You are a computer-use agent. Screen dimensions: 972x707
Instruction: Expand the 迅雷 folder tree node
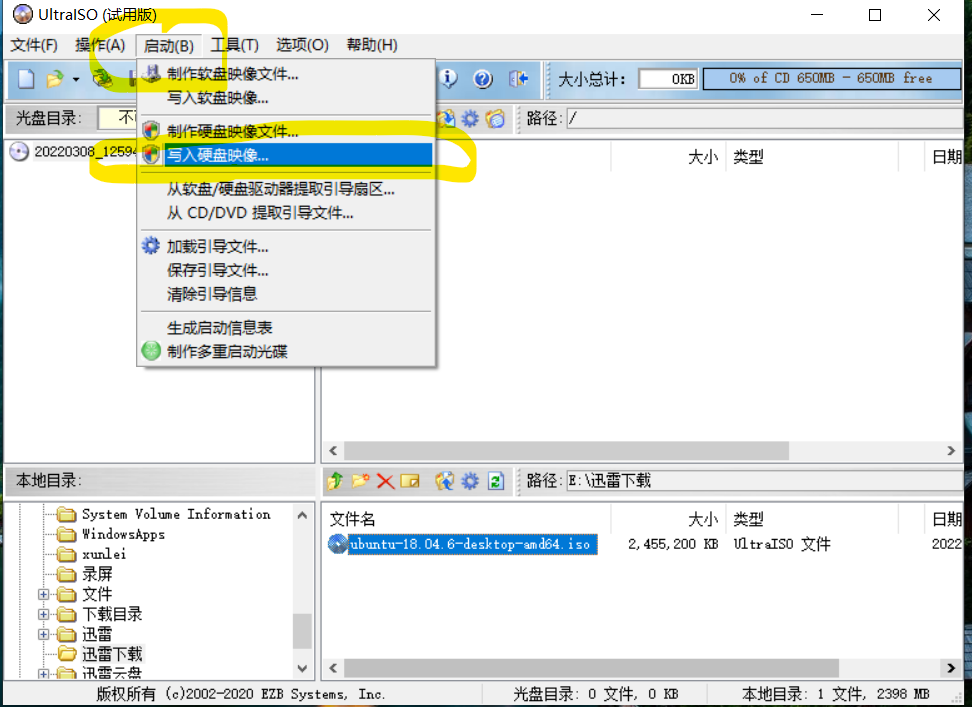(43, 634)
